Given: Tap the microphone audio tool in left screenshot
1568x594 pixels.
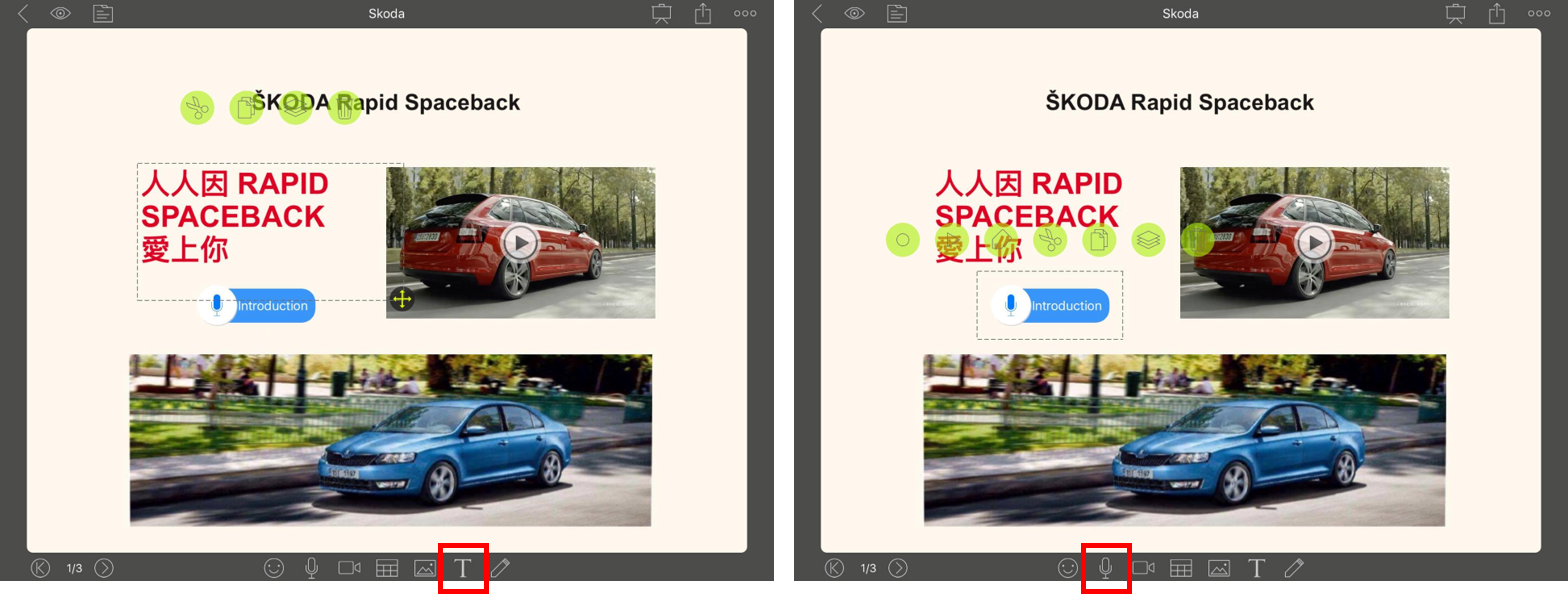Looking at the screenshot, I should [312, 568].
